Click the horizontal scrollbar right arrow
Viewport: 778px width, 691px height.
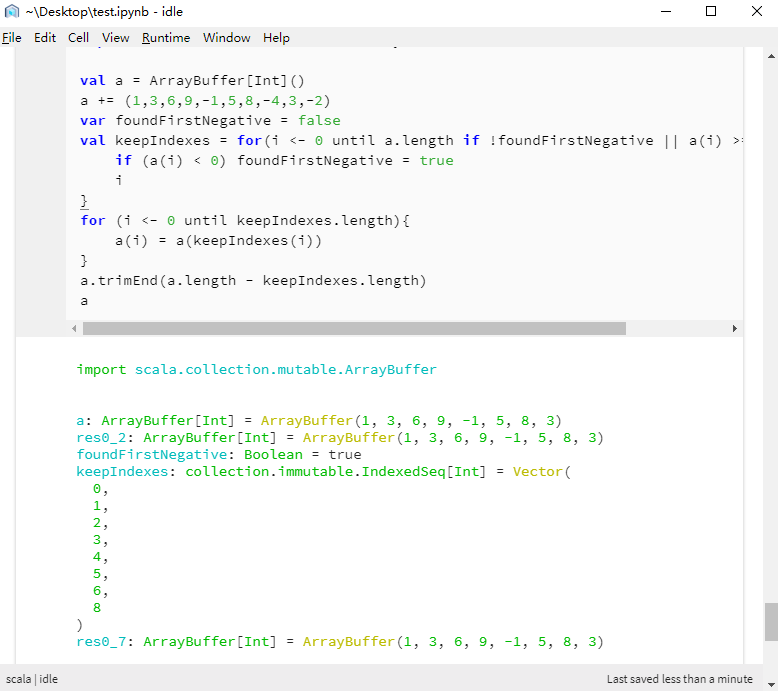pos(735,329)
